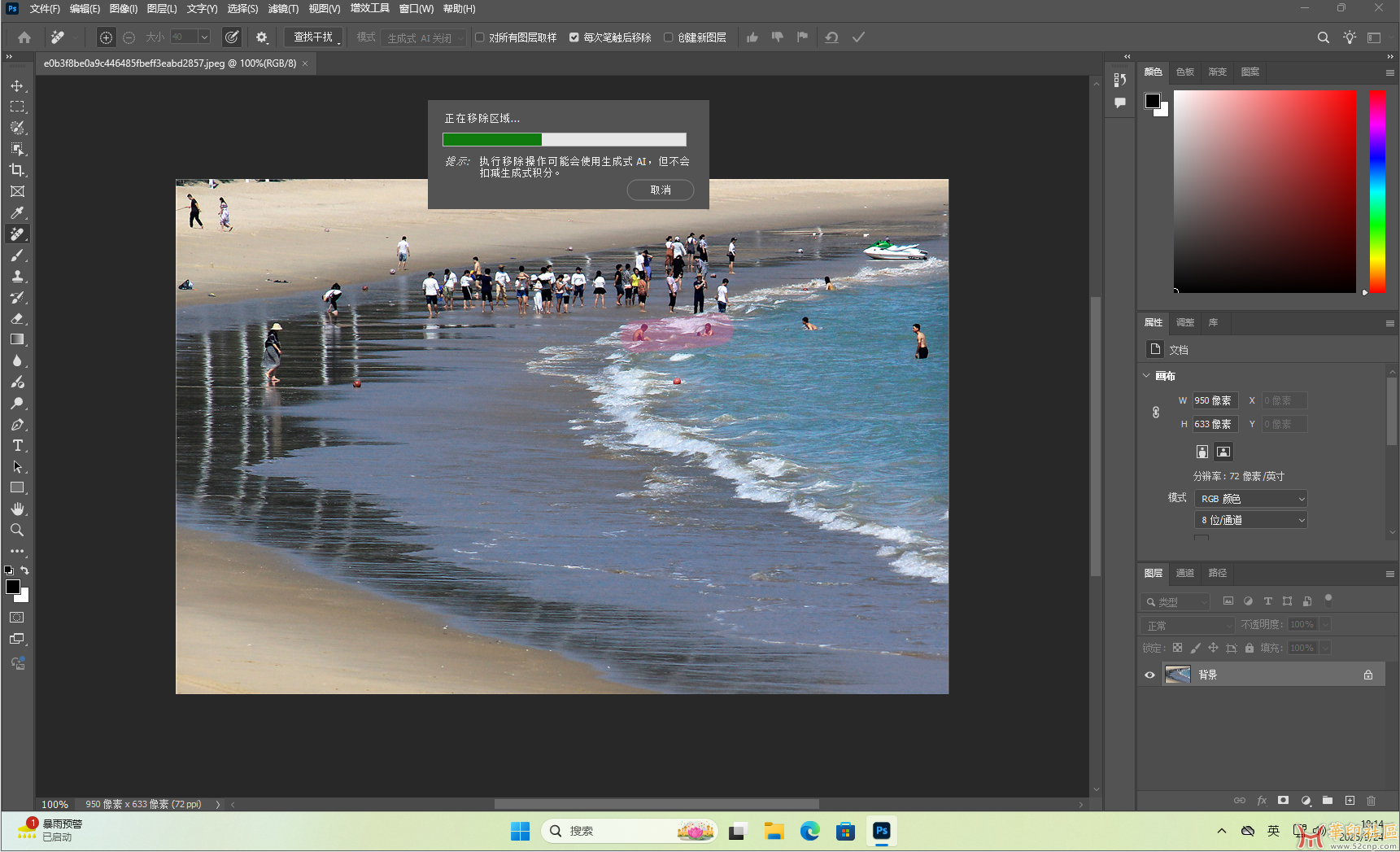
Task: Pick a color in the color field
Action: (1265, 191)
